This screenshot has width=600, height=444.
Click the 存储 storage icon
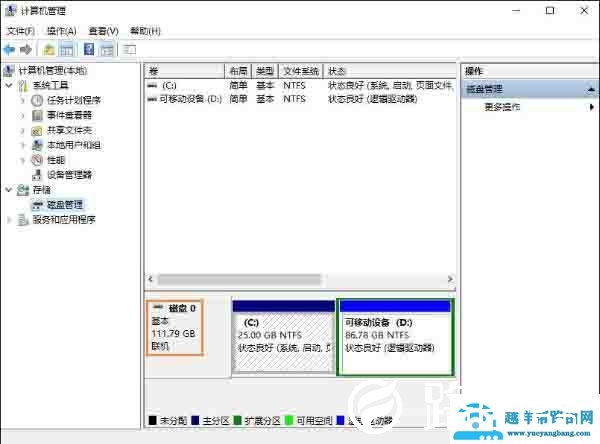coord(23,190)
